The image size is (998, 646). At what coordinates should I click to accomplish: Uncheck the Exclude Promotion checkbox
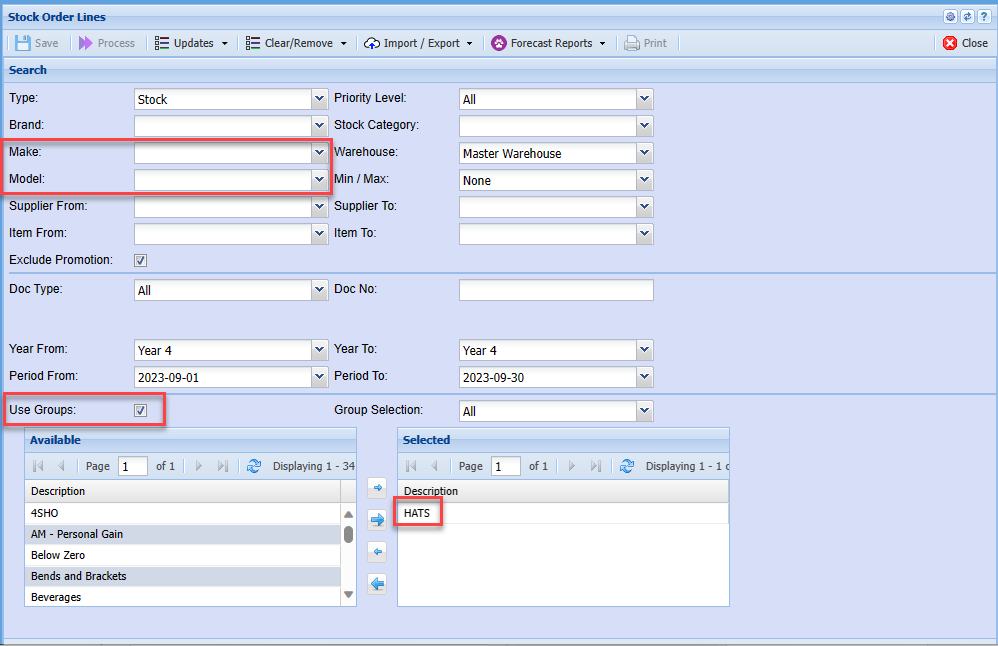pyautogui.click(x=141, y=260)
